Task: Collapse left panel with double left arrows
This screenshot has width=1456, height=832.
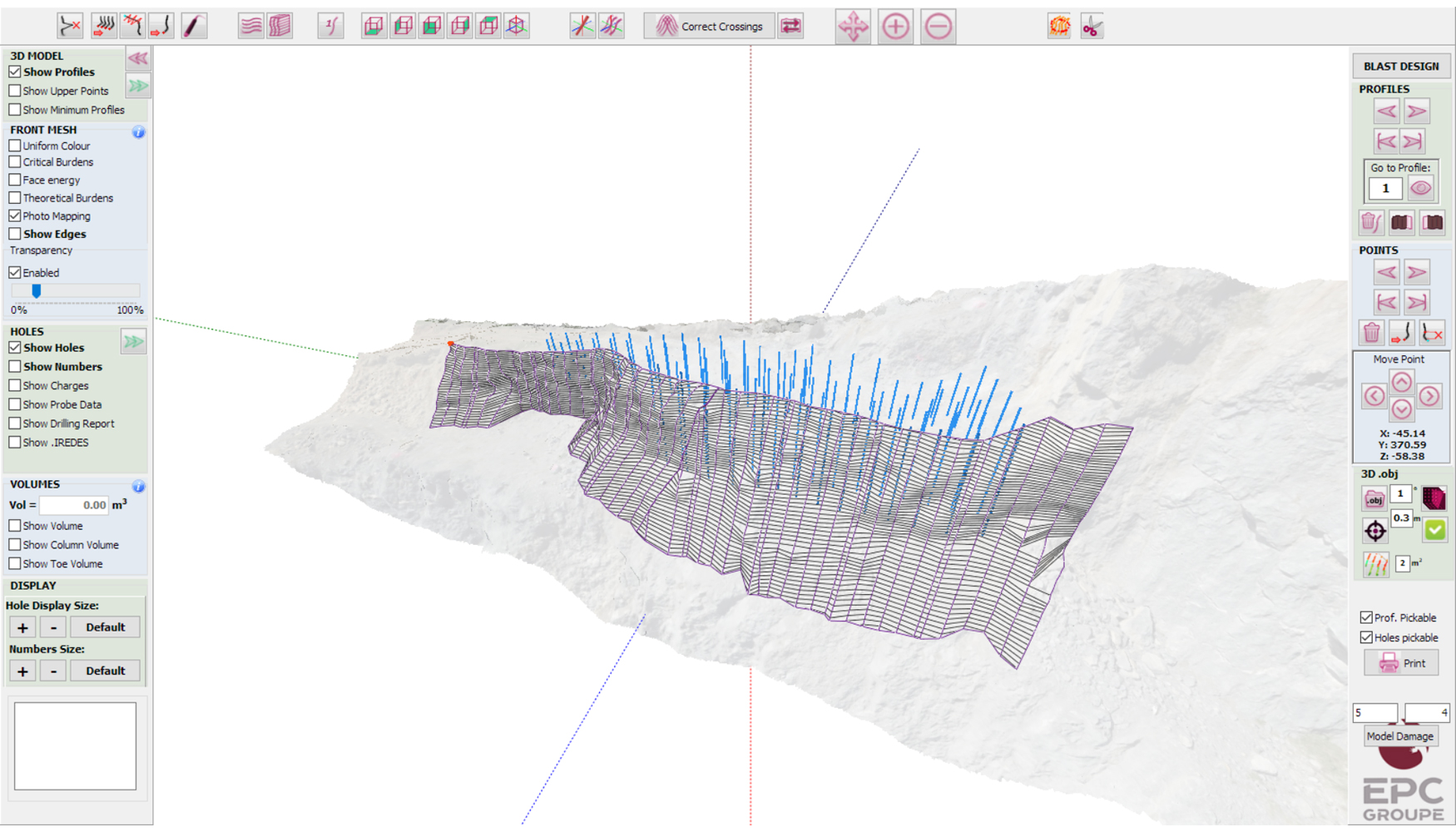Action: [137, 58]
